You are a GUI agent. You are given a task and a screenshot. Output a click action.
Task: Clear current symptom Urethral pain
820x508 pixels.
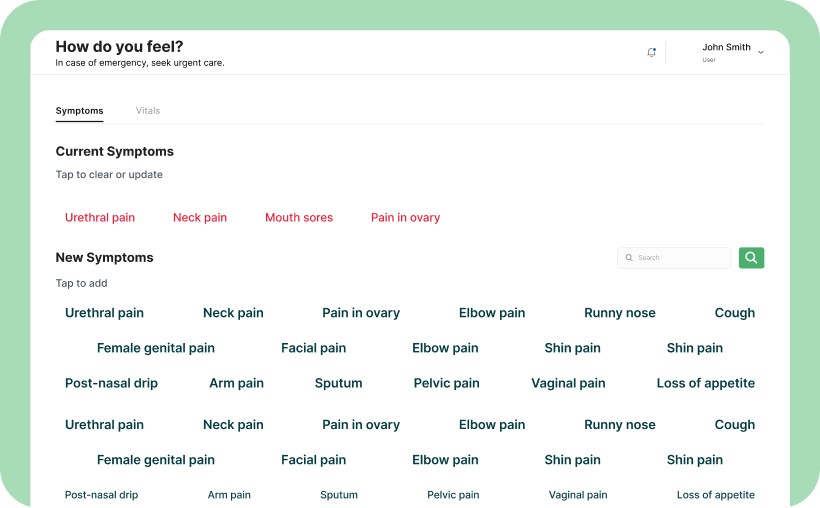click(x=100, y=218)
